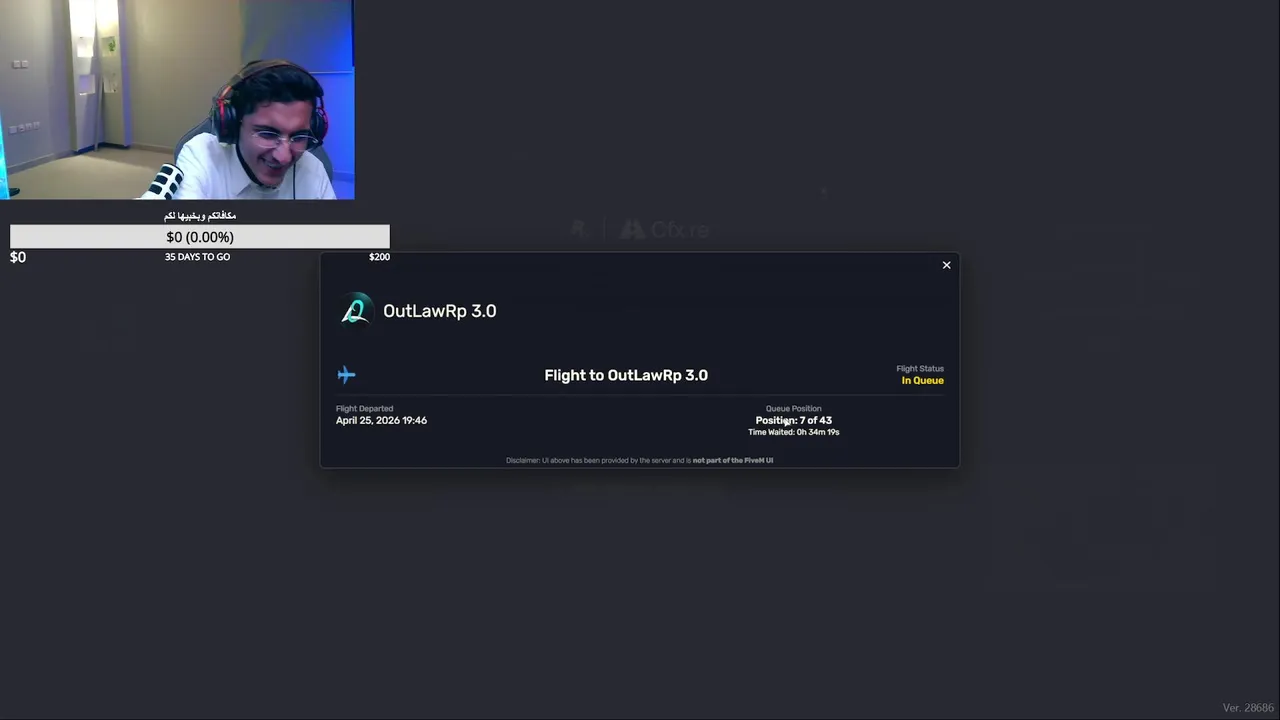Close the OutLawRp queue dialog

[946, 265]
